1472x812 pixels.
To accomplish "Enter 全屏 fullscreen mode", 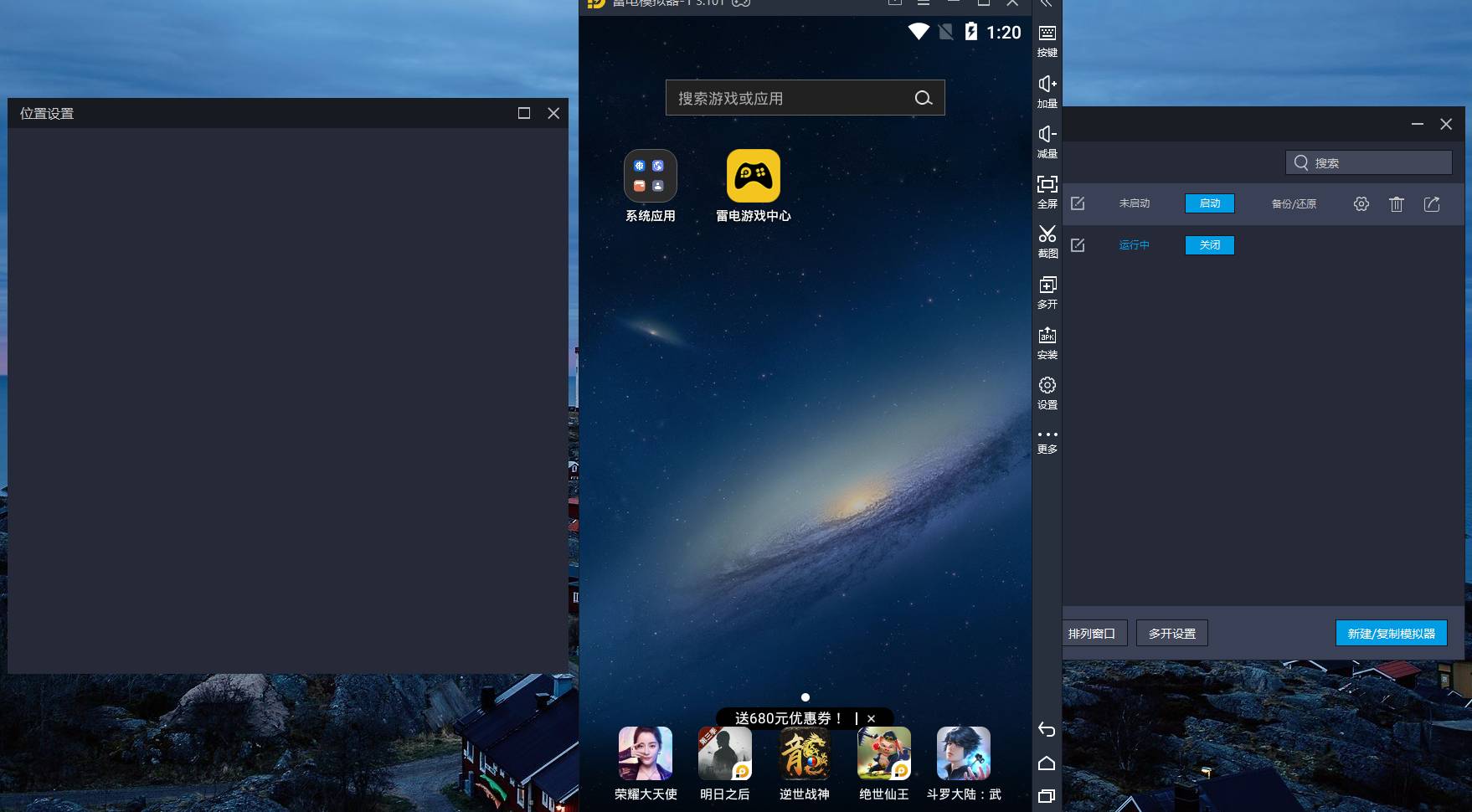I will tap(1047, 192).
